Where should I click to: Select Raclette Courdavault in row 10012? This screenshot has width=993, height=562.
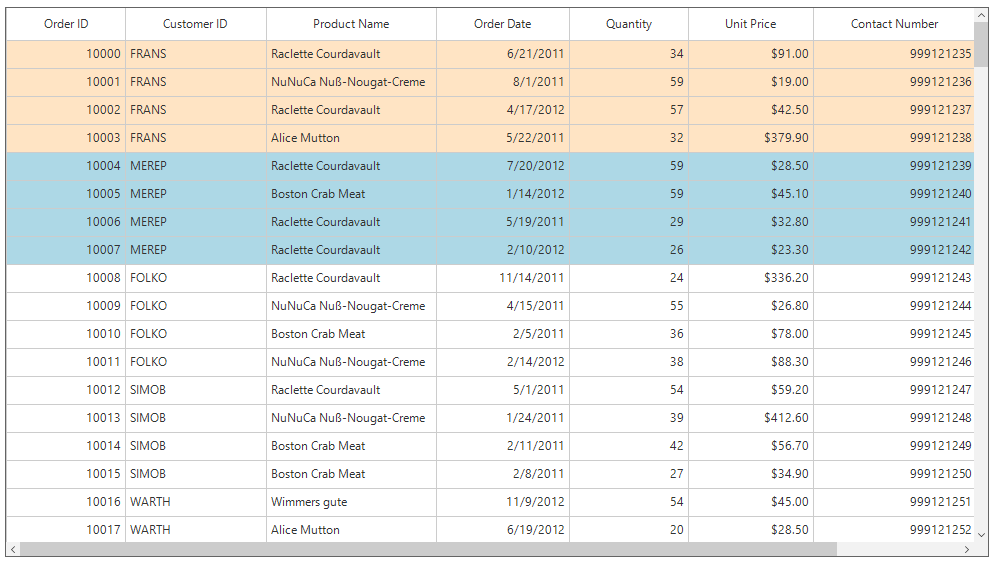pyautogui.click(x=351, y=390)
